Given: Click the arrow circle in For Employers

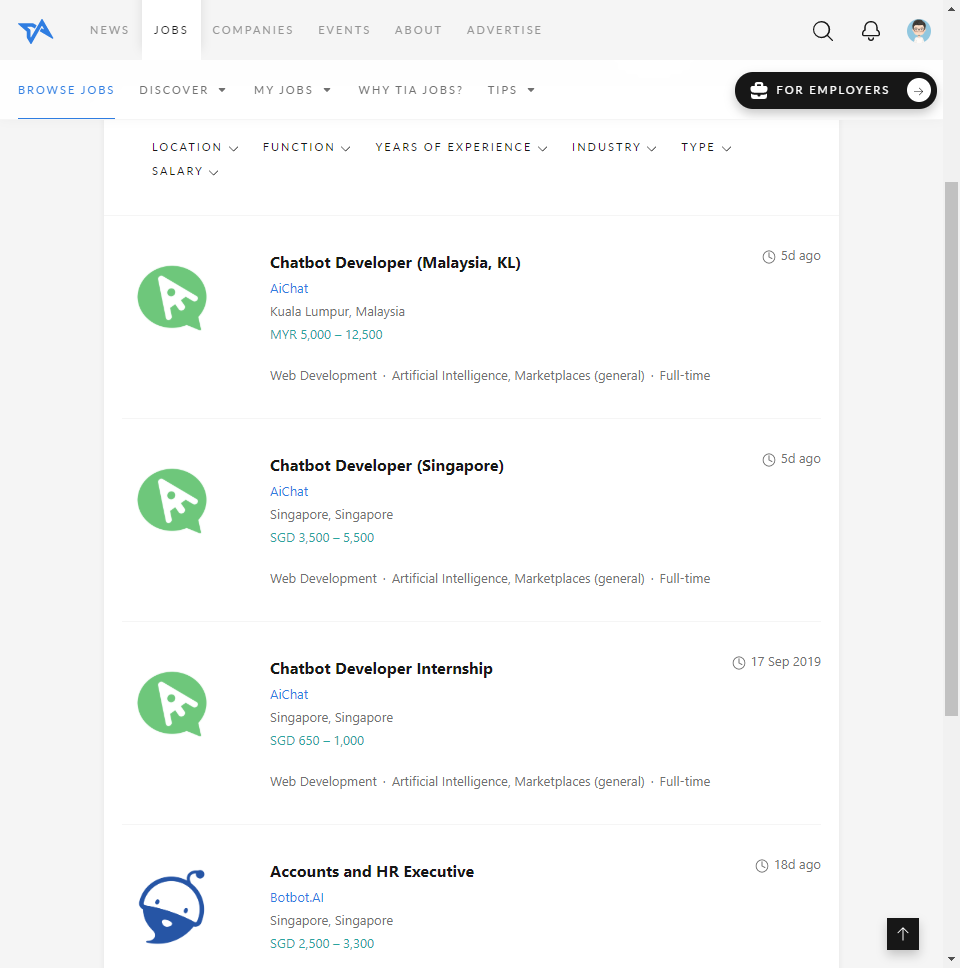Looking at the screenshot, I should pos(919,90).
